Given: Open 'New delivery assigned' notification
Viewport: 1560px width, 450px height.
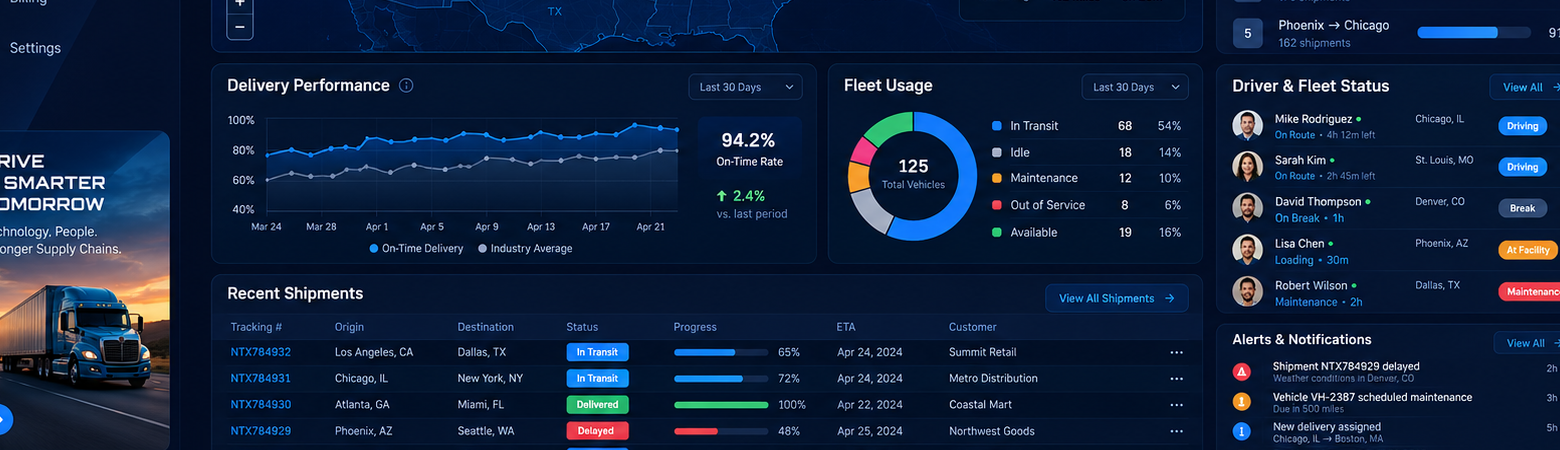Looking at the screenshot, I should click(x=1327, y=427).
